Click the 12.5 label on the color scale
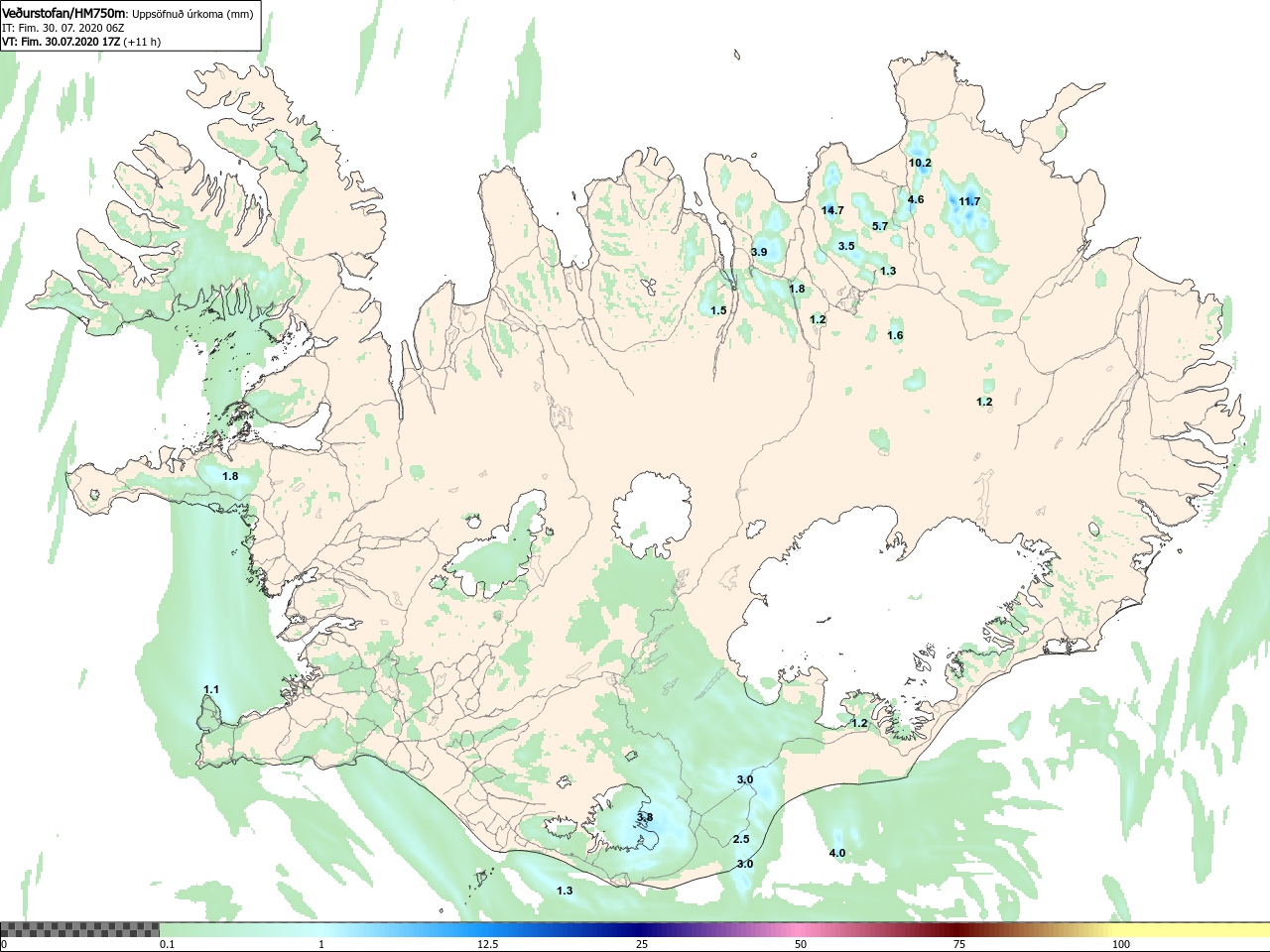The width and height of the screenshot is (1270, 952). pos(487,944)
